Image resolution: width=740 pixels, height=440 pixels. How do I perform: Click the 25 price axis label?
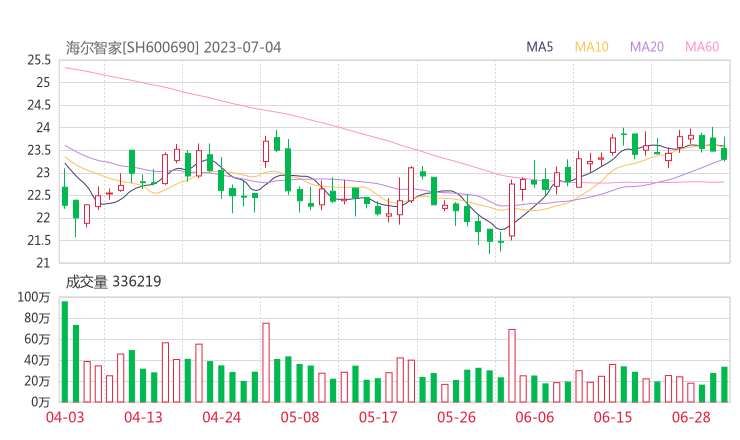(x=43, y=83)
